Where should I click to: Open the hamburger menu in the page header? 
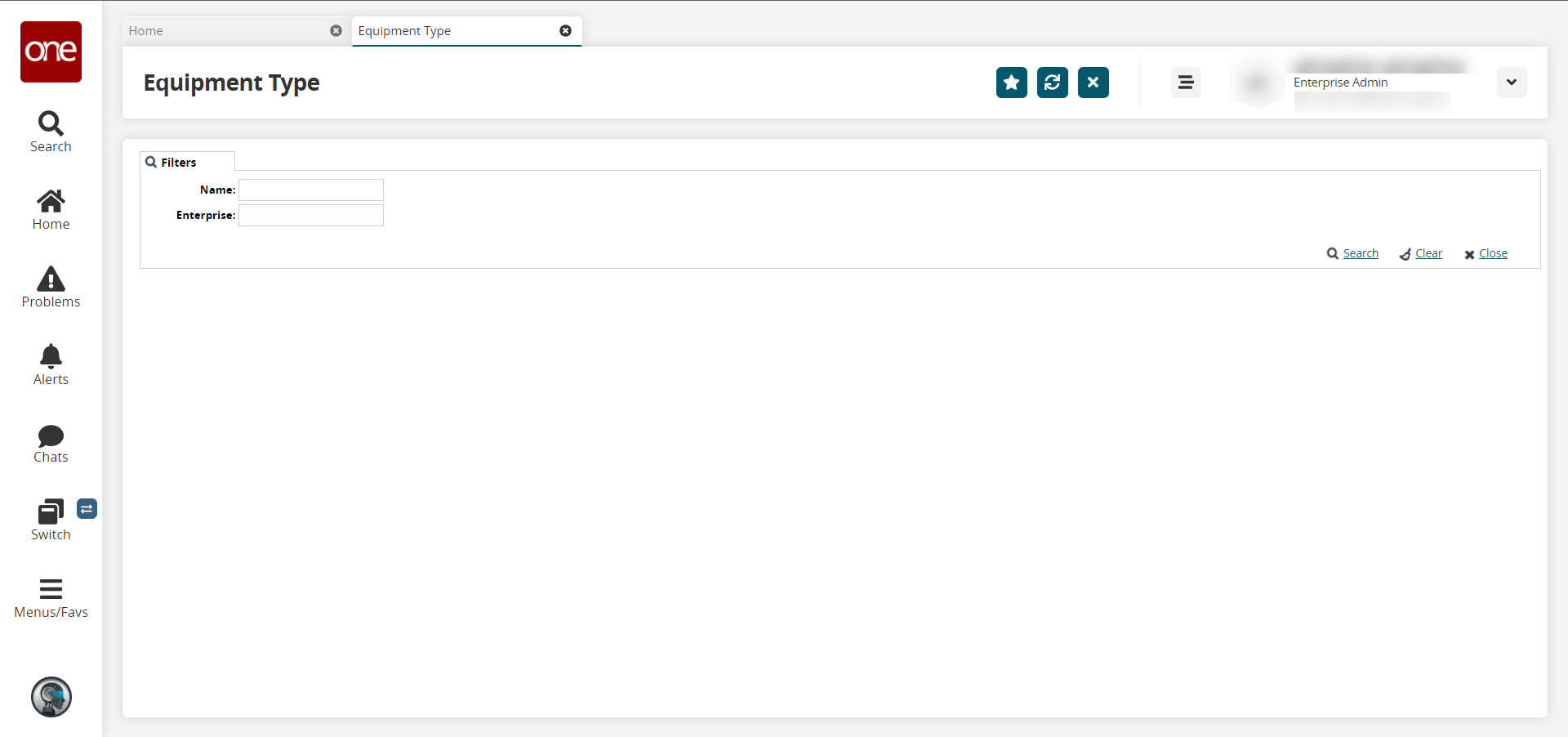pos(1186,83)
